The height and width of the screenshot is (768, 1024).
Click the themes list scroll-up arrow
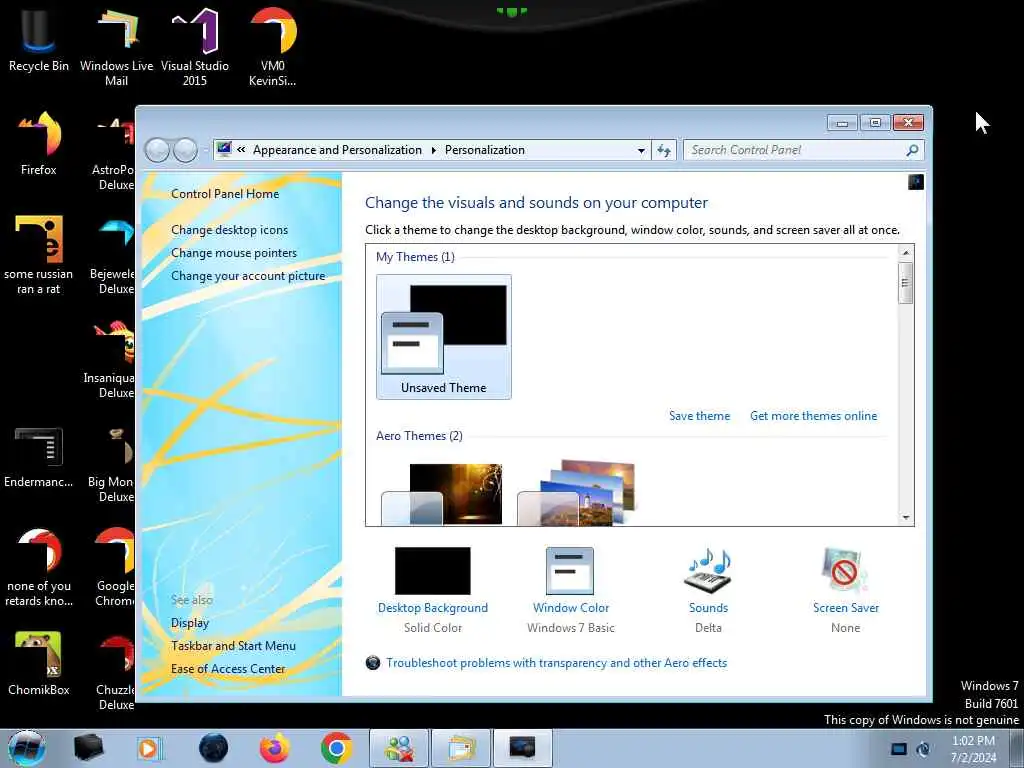906,253
